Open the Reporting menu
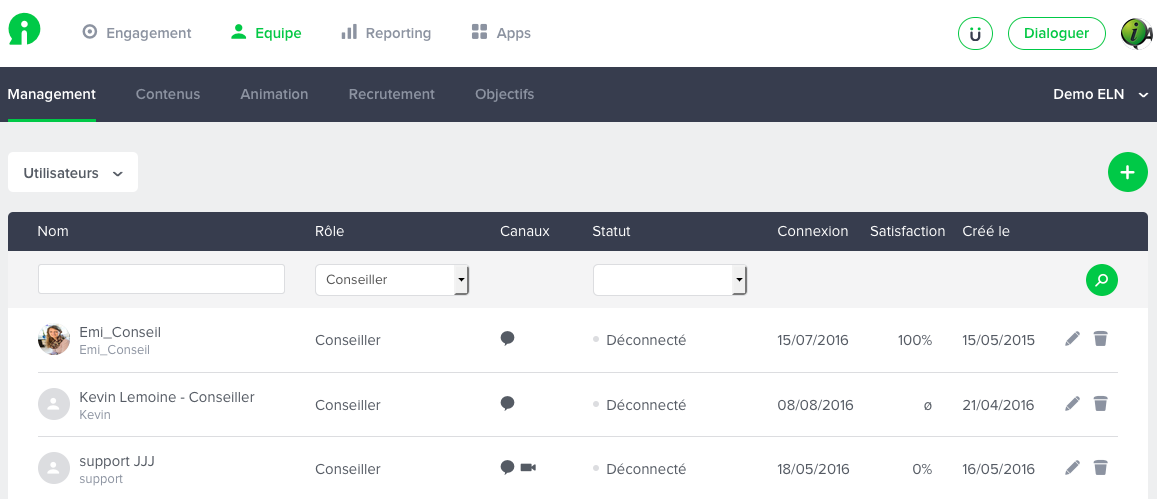 tap(386, 33)
